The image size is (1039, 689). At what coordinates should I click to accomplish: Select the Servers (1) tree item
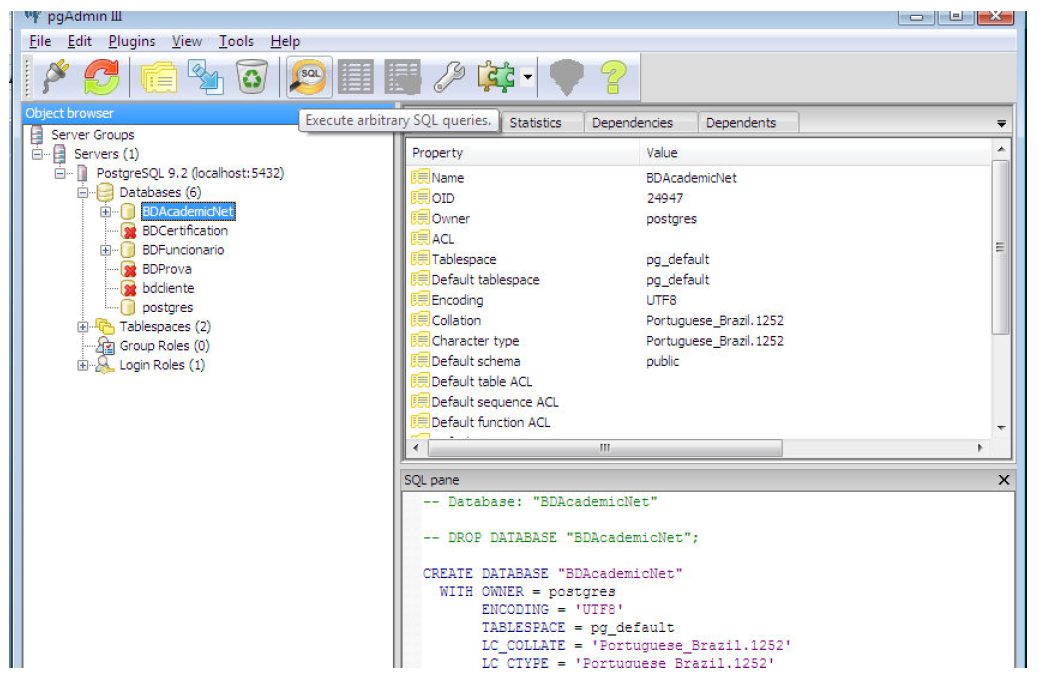[106, 154]
